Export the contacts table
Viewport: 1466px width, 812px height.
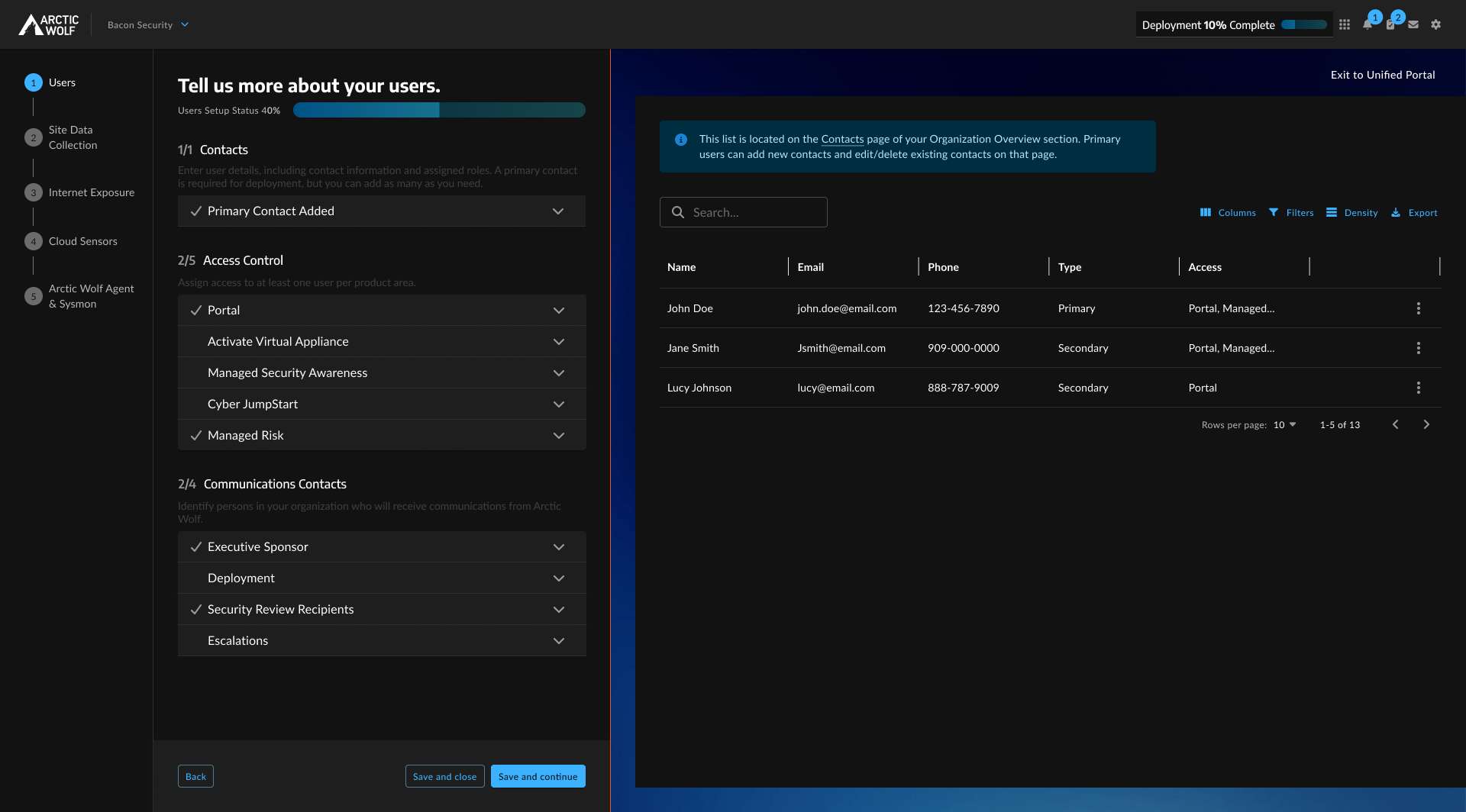click(1414, 213)
